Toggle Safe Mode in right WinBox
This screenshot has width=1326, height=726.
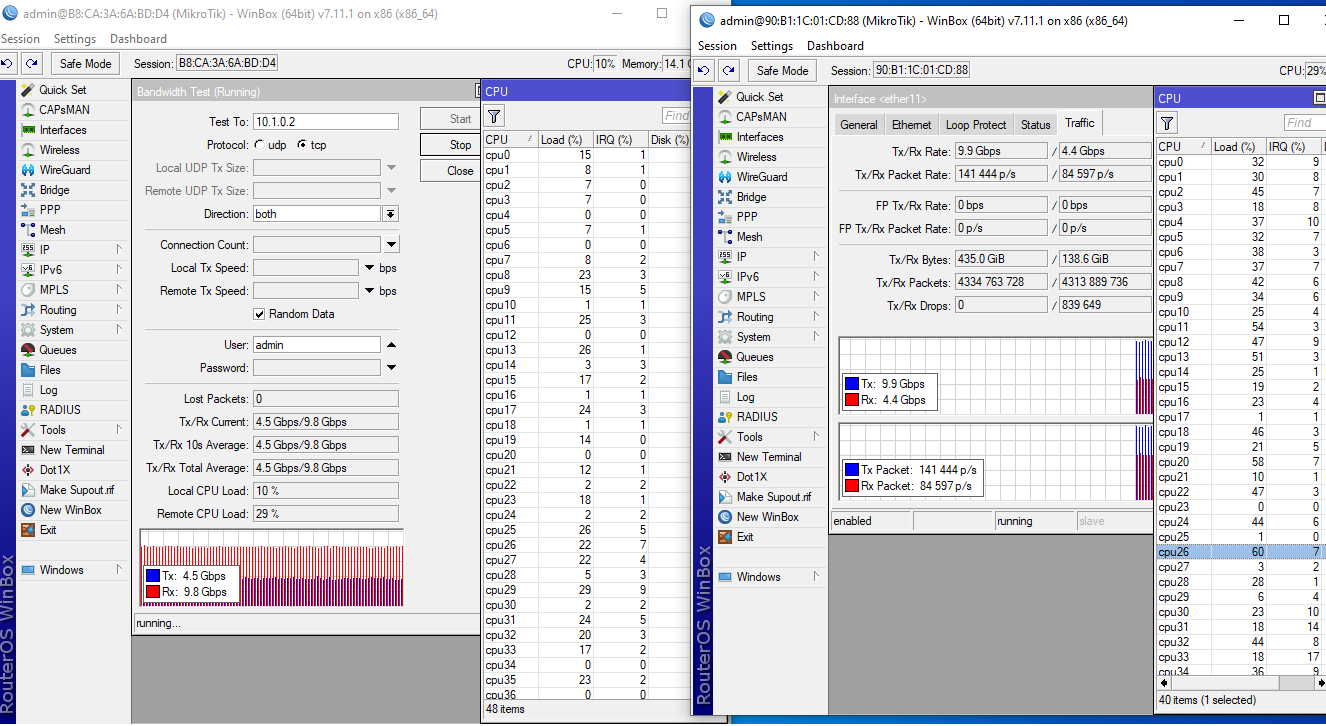pyautogui.click(x=782, y=71)
